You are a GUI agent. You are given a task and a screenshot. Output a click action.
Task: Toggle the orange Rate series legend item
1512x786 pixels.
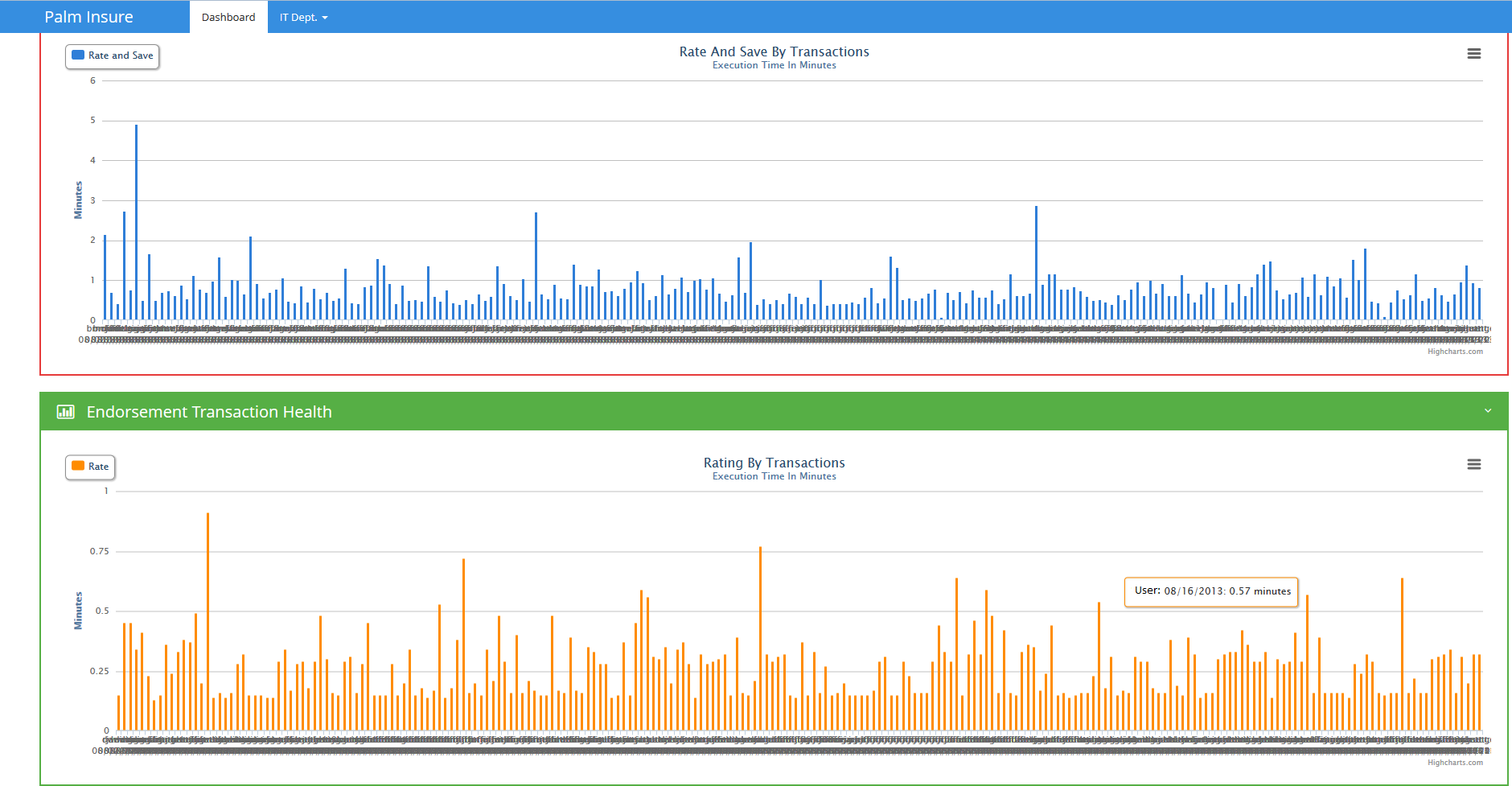click(x=90, y=467)
